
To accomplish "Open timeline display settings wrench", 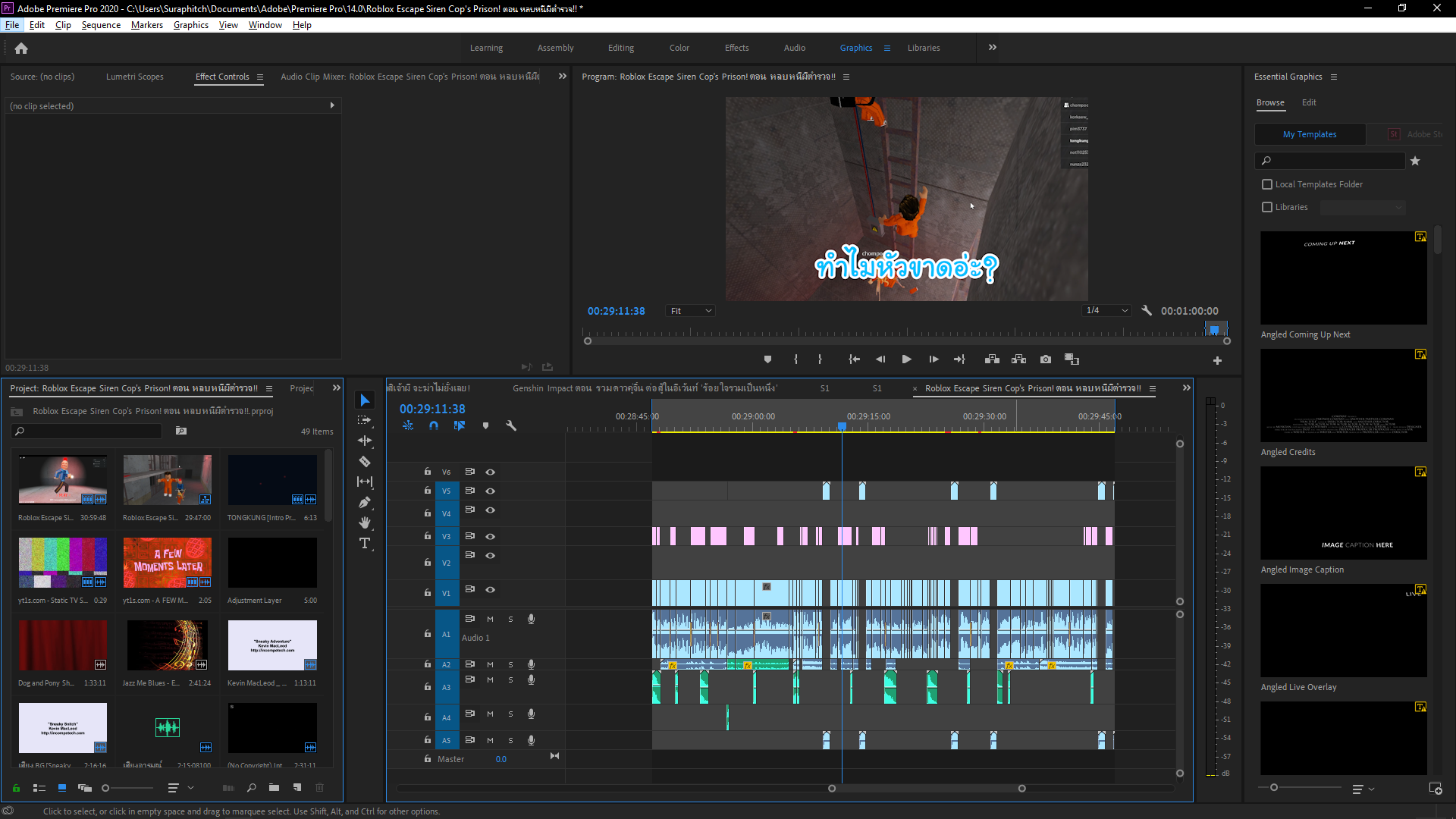I will [511, 425].
